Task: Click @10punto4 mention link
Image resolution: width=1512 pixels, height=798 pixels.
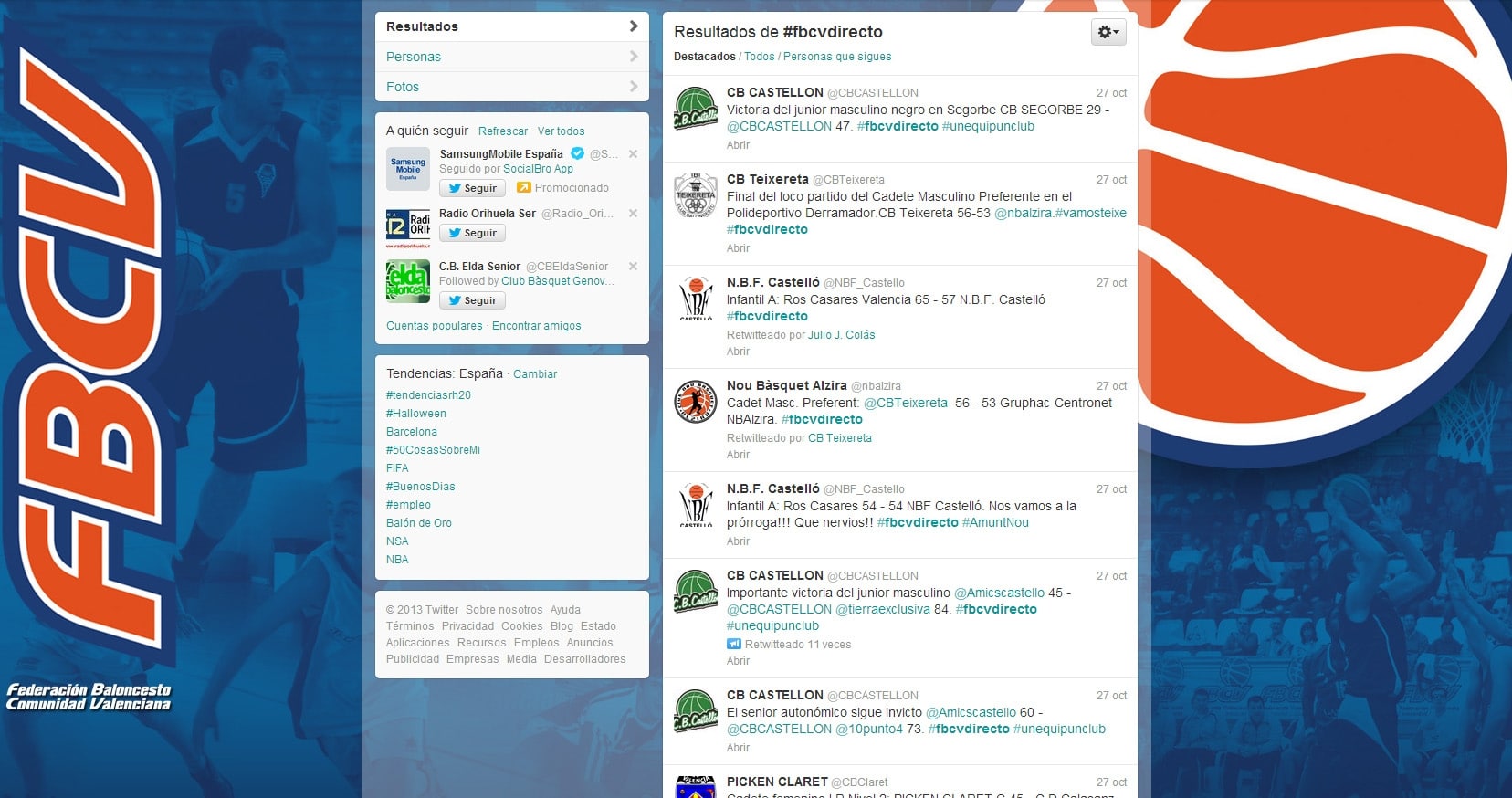Action: (868, 729)
